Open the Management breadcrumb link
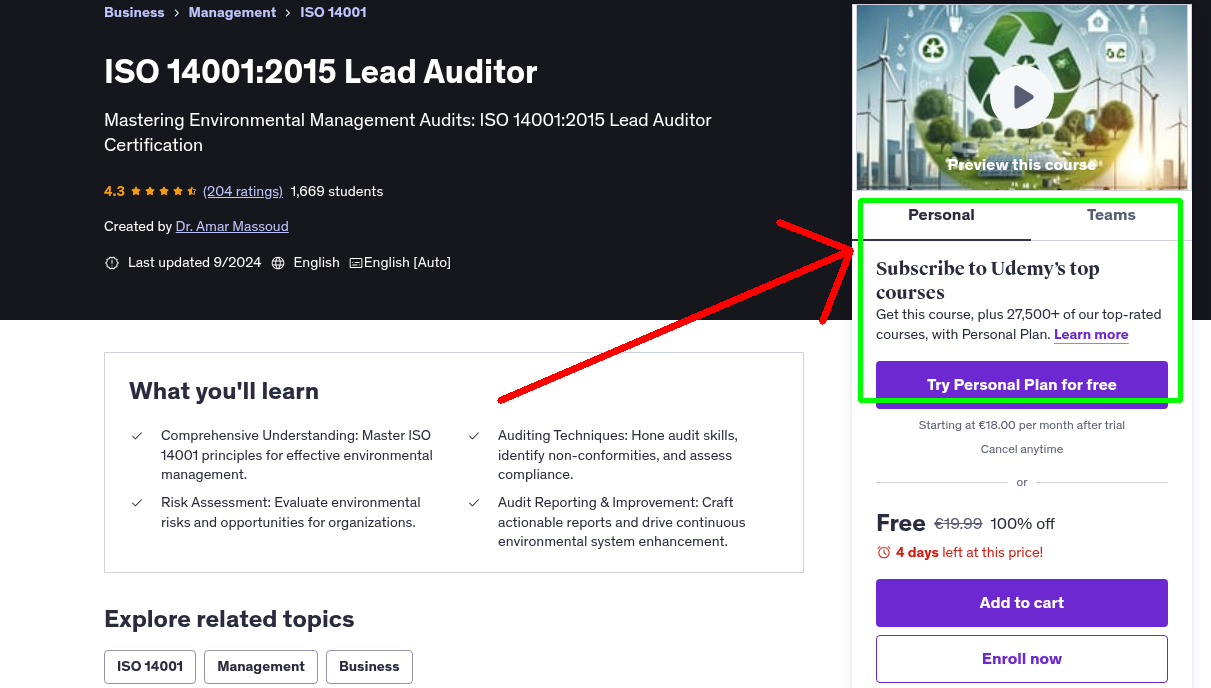 232,12
